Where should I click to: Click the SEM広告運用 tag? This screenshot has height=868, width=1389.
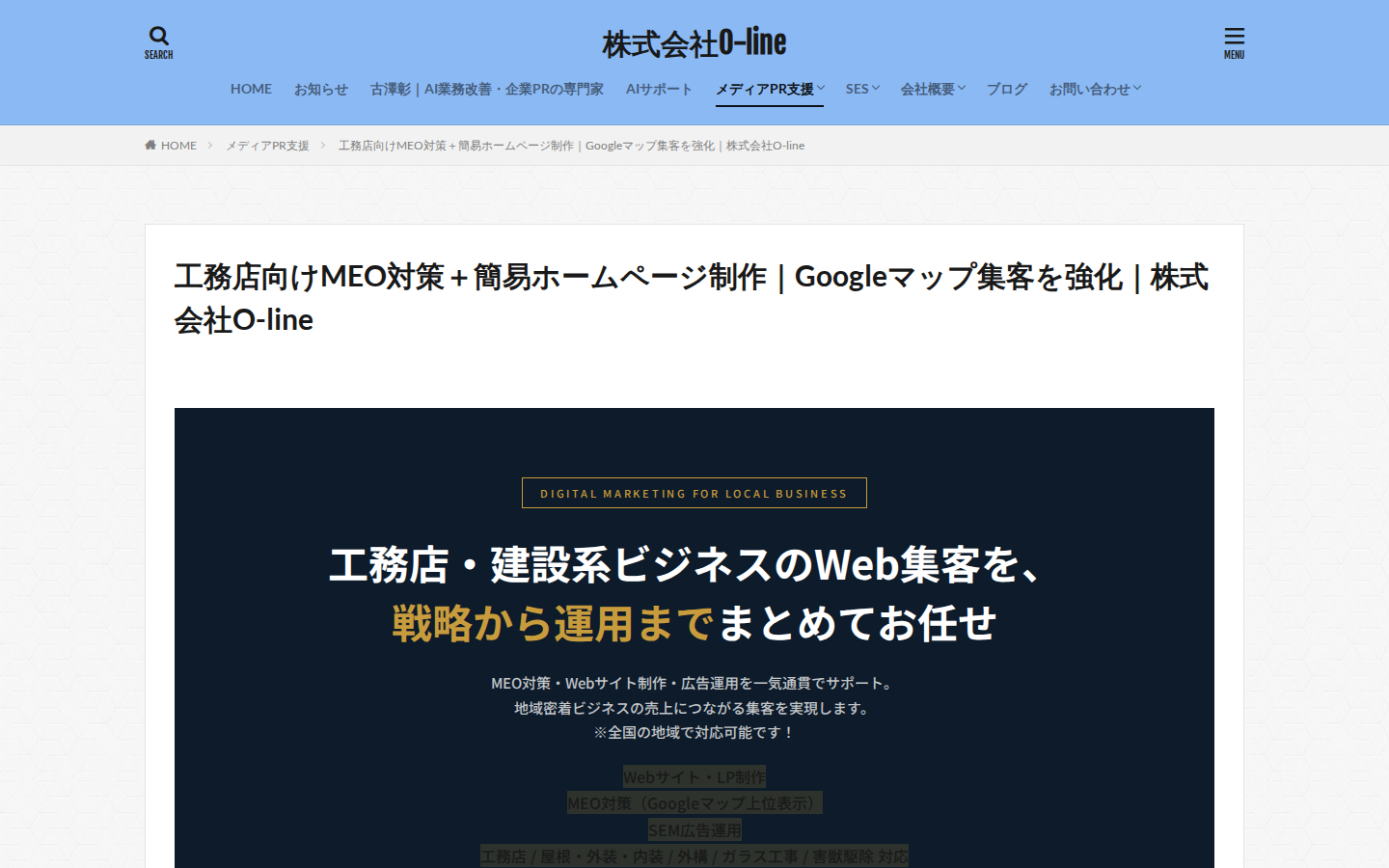[x=694, y=829]
